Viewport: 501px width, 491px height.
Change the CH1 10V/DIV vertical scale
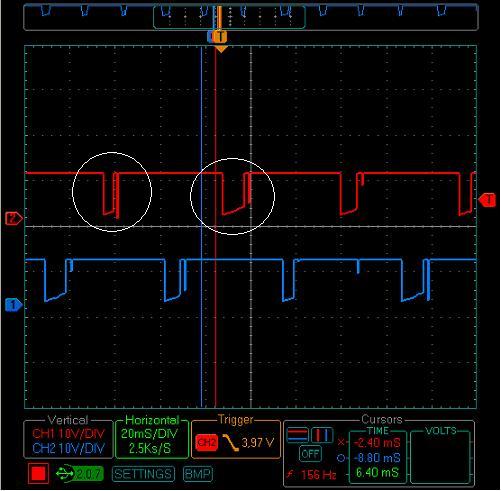[68, 434]
